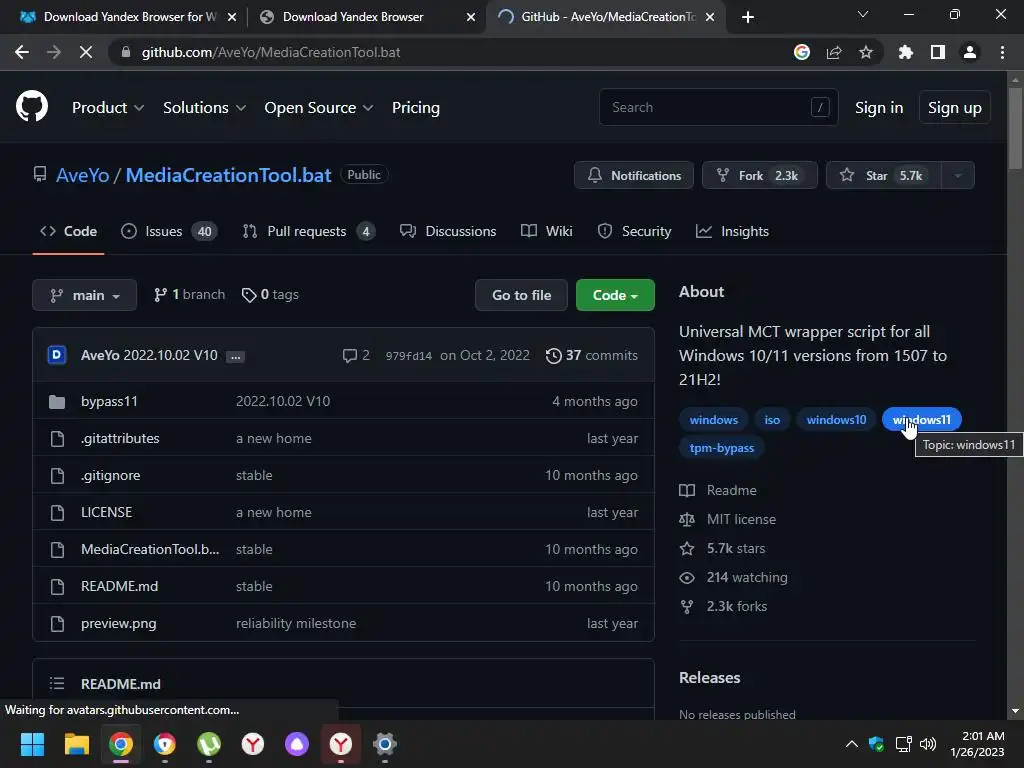Open the Pricing link
Viewport: 1024px width, 768px height.
(415, 108)
